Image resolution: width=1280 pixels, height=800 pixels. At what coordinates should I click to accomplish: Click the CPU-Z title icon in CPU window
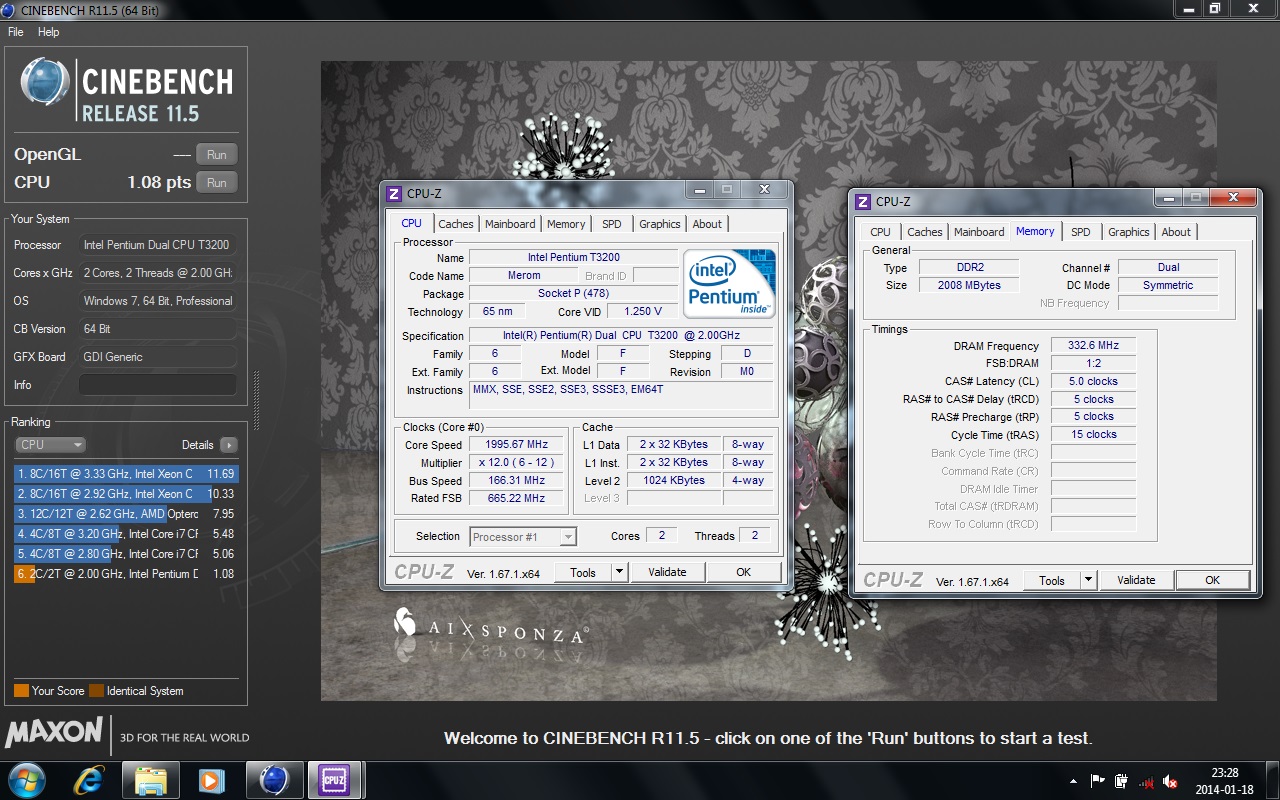pyautogui.click(x=395, y=193)
